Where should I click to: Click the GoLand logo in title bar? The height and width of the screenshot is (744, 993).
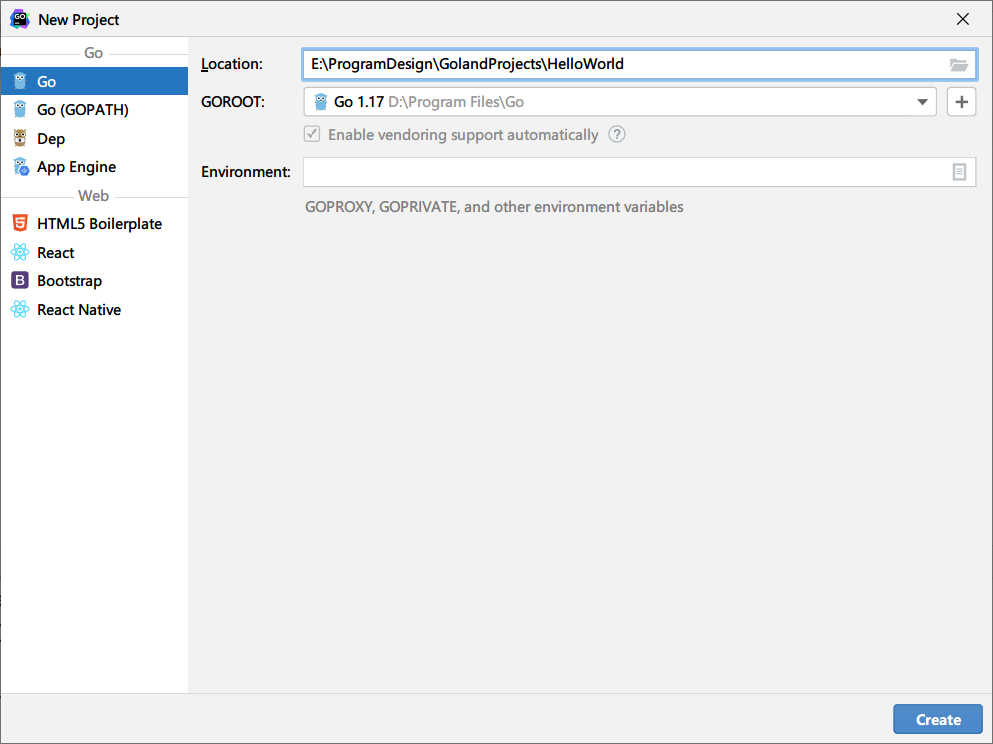19,19
